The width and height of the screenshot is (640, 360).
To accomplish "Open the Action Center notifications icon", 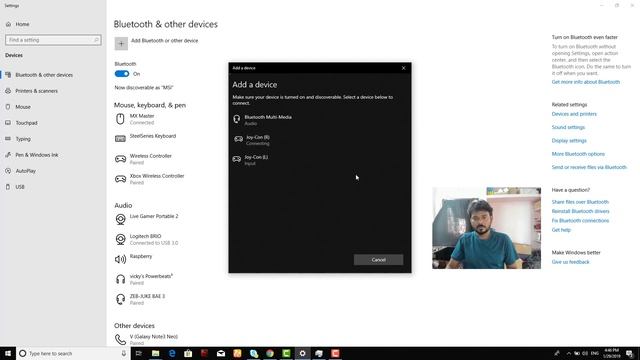I will [630, 353].
